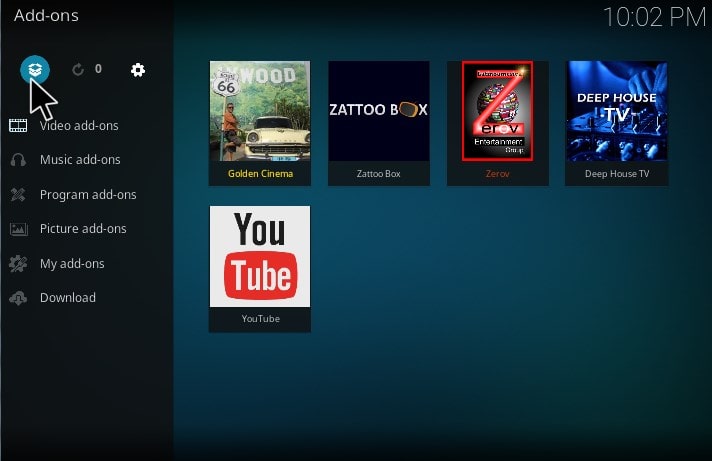Screen dimensions: 712x461
Task: Open the Download section
Action: tap(68, 297)
